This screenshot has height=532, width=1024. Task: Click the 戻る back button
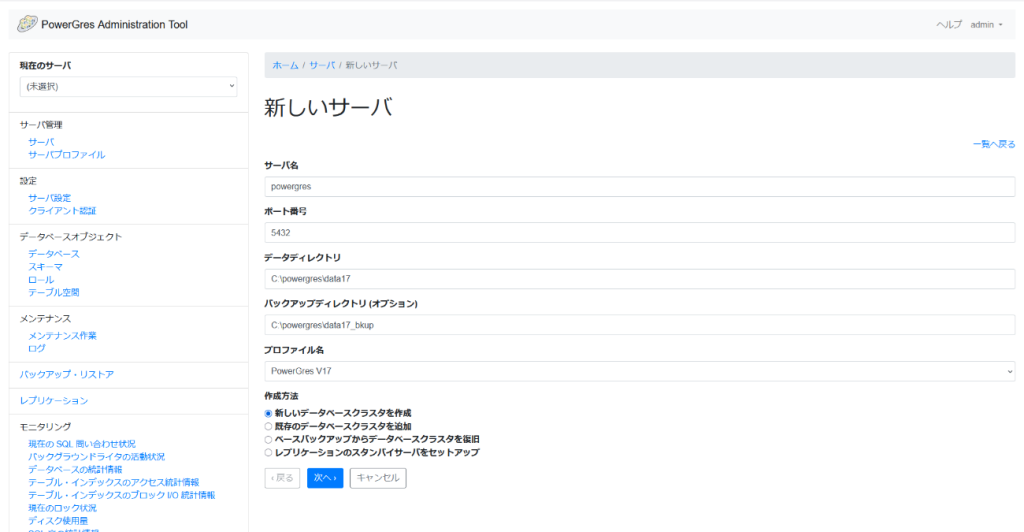pos(282,478)
